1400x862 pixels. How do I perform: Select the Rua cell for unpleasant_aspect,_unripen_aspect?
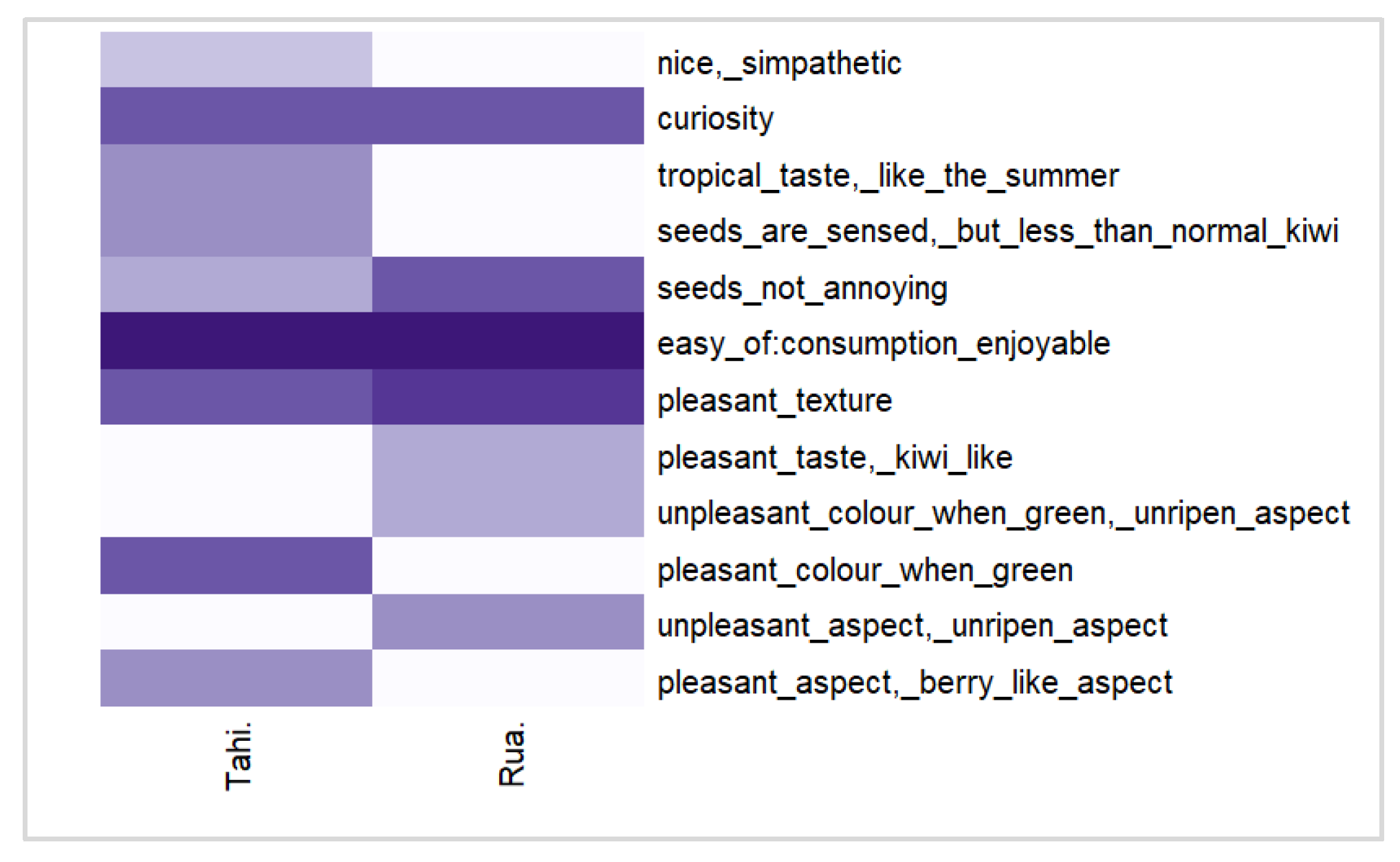(x=507, y=622)
